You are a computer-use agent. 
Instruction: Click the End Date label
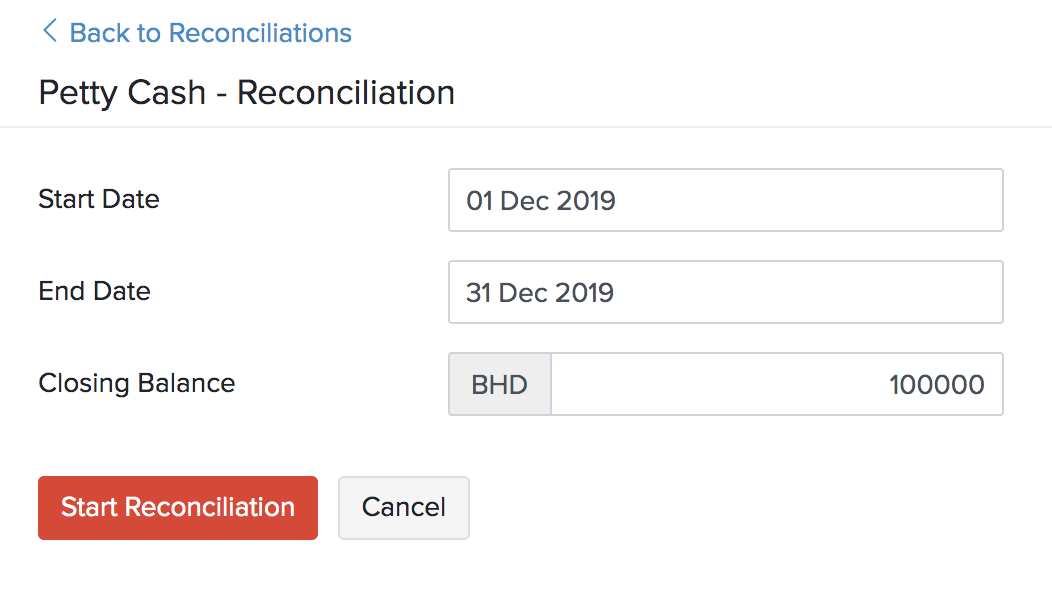(94, 291)
